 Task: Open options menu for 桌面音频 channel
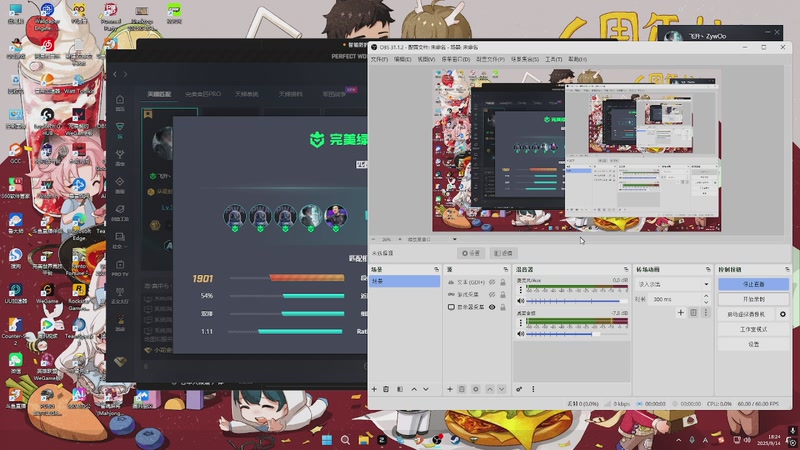coord(520,323)
